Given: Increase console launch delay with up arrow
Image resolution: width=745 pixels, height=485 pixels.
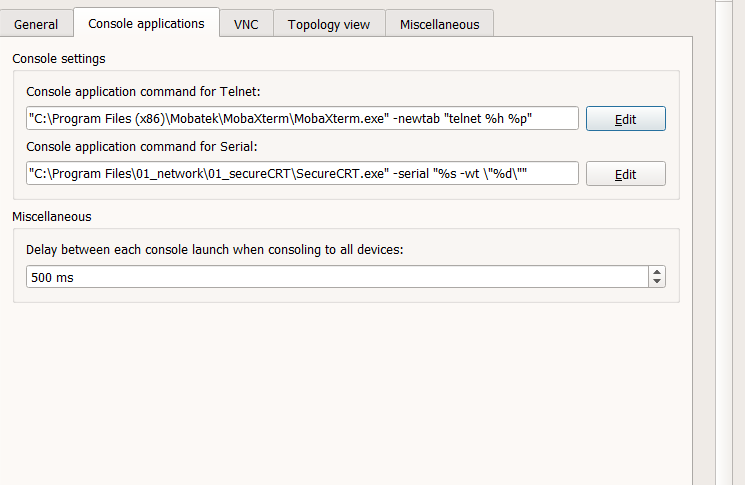Looking at the screenshot, I should [656, 272].
